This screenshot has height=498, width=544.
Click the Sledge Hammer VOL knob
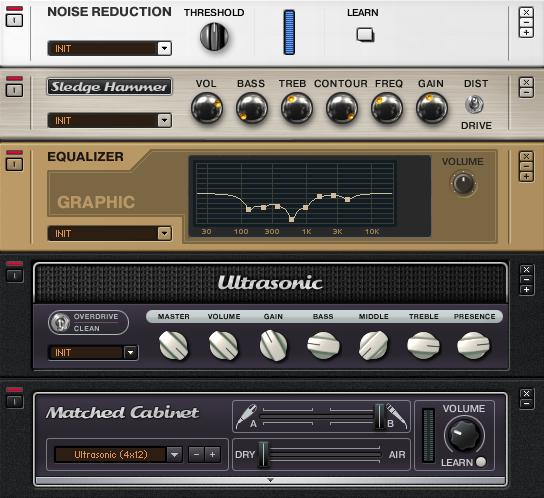(x=207, y=108)
